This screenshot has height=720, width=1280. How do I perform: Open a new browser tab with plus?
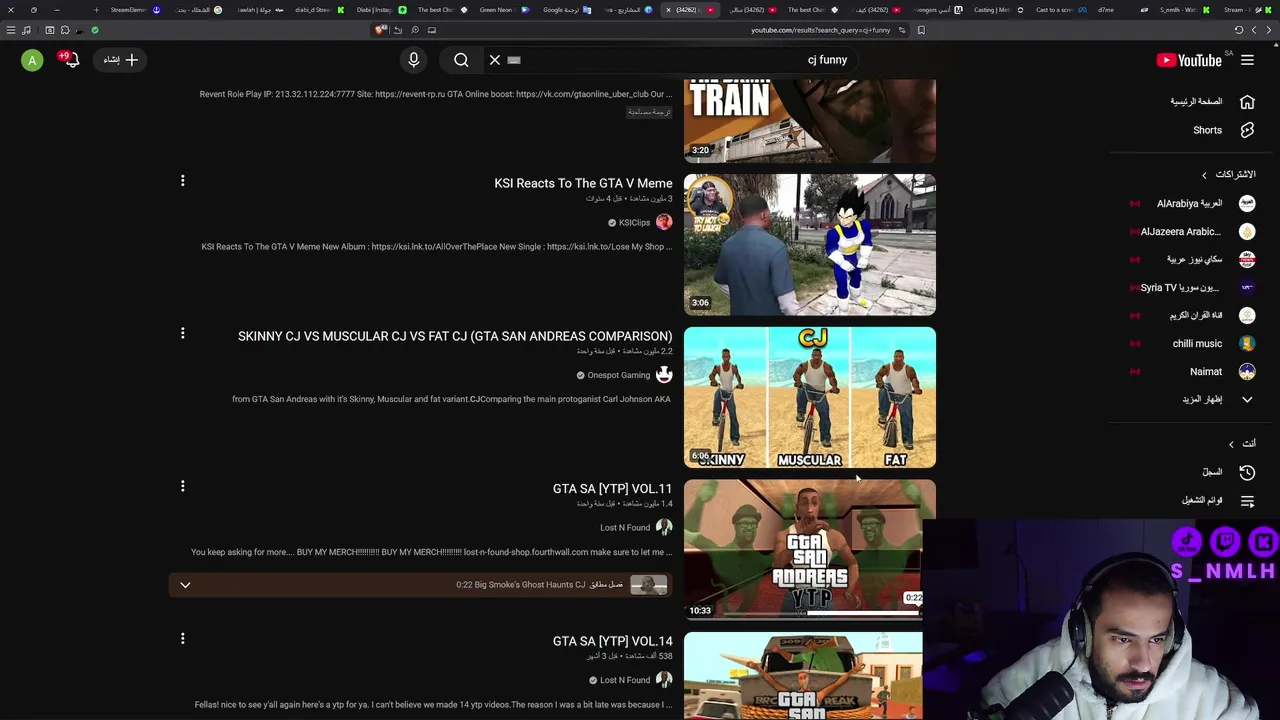coord(96,10)
